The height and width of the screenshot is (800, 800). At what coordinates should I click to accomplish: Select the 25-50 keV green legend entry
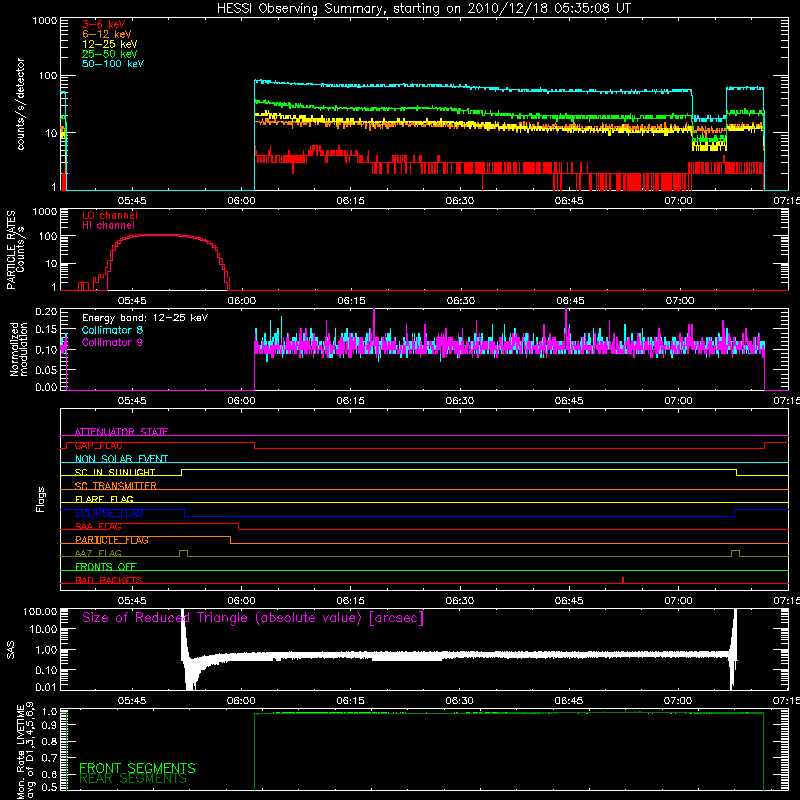pos(110,54)
